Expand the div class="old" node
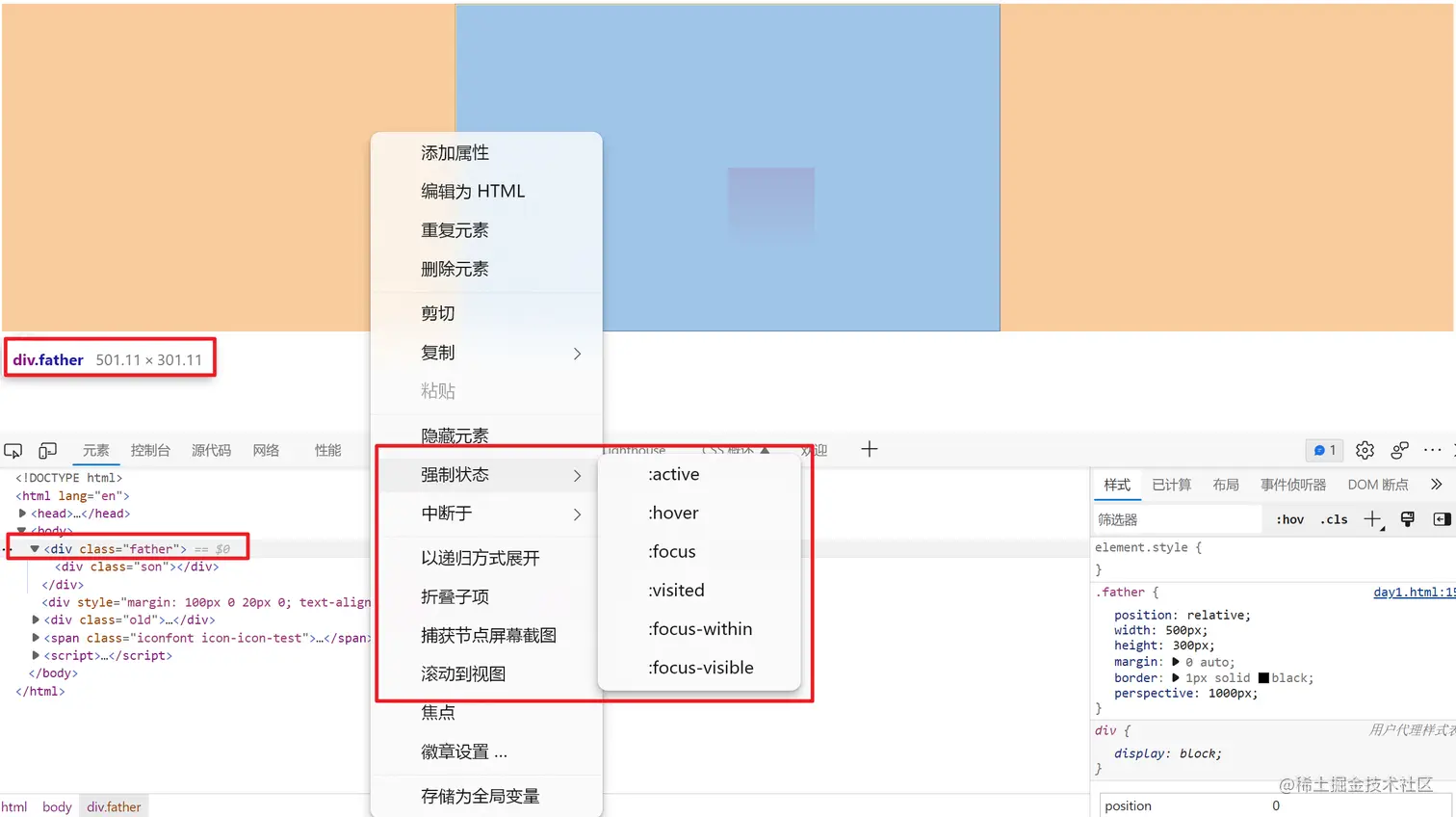This screenshot has width=1456, height=817. (x=36, y=619)
